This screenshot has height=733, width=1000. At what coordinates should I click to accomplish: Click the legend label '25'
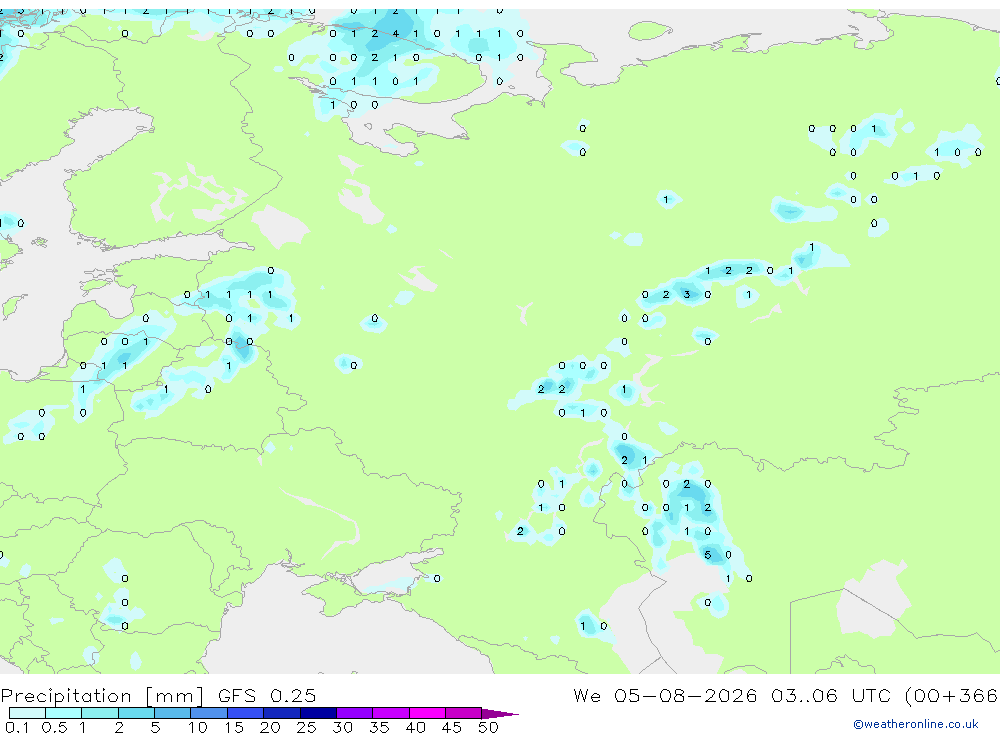point(306,727)
